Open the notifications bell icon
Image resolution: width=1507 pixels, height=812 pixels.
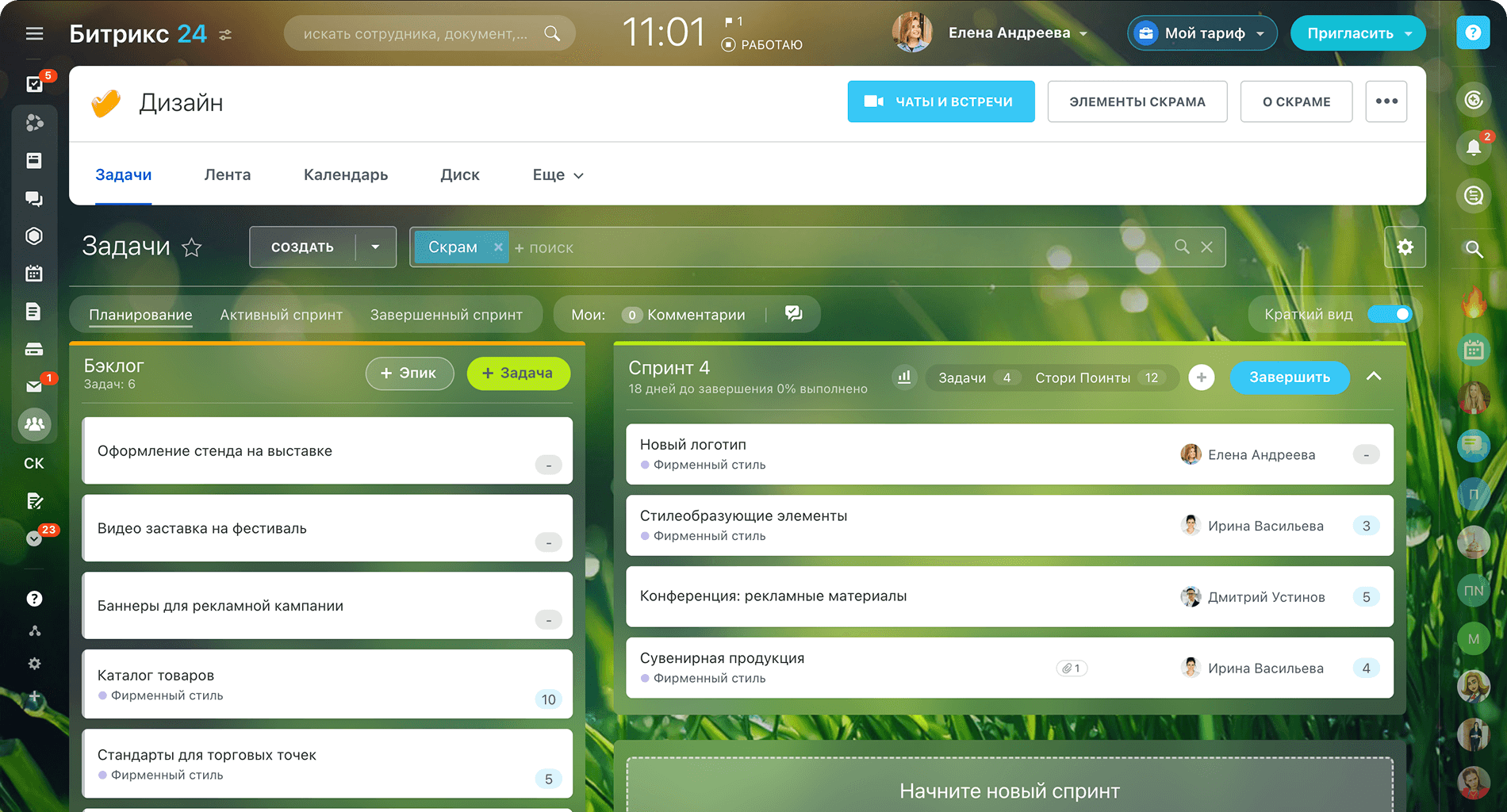click(1473, 147)
